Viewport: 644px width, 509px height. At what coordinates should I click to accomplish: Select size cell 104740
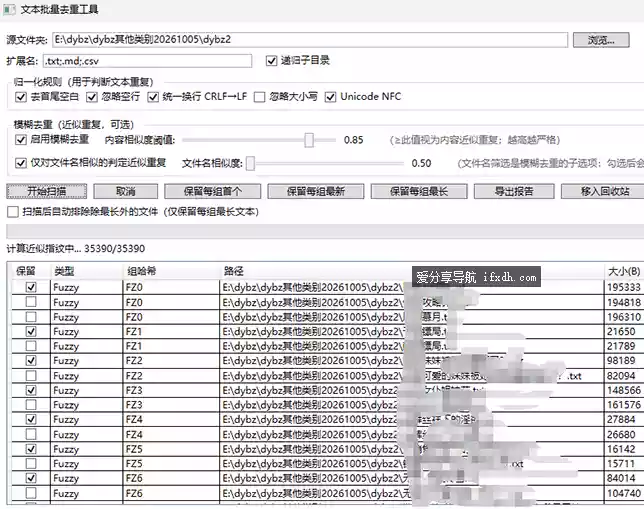624,493
